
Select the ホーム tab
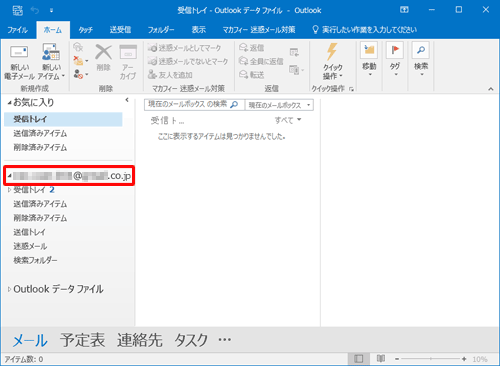[x=53, y=30]
